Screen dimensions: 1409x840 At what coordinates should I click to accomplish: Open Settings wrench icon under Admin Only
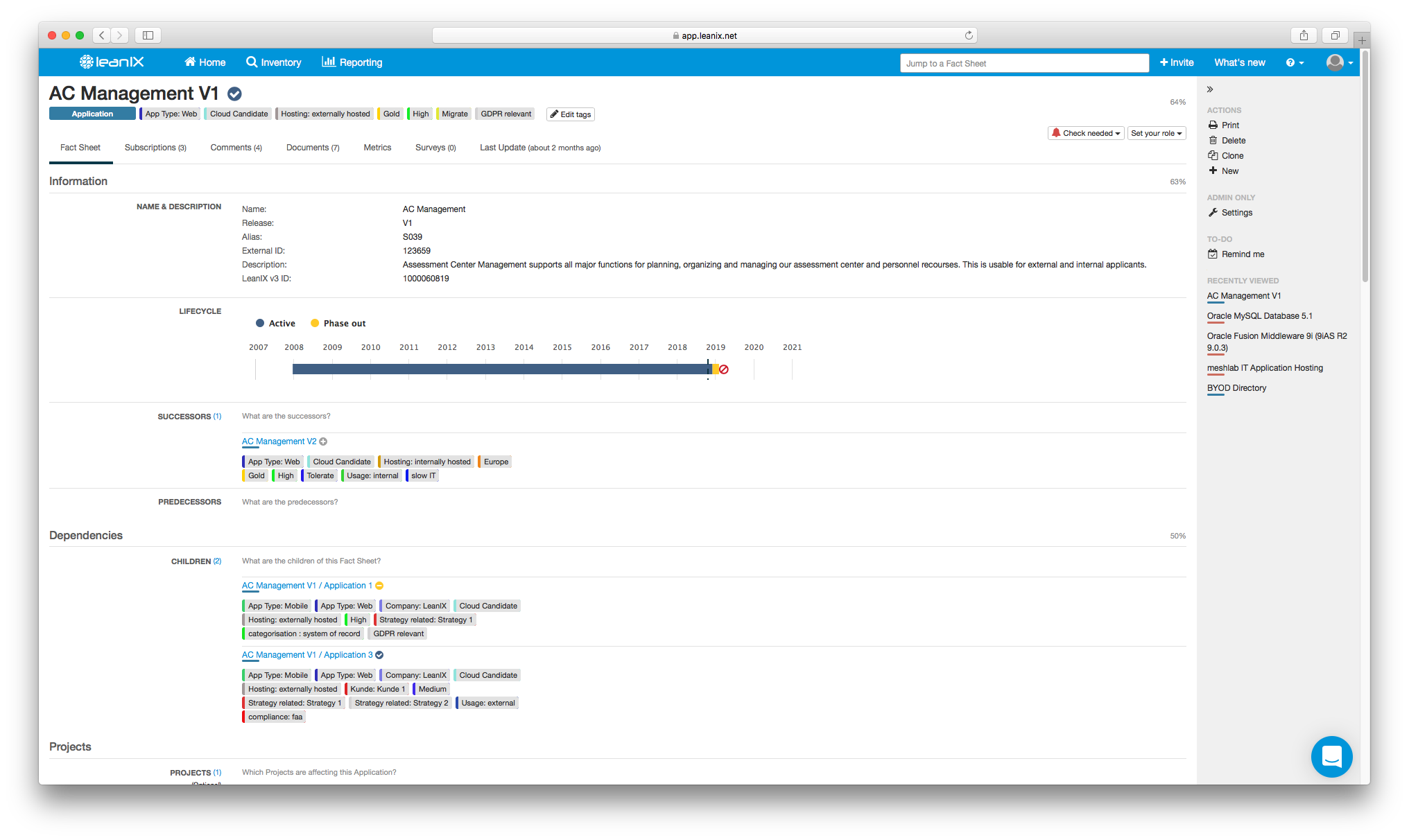coord(1213,213)
